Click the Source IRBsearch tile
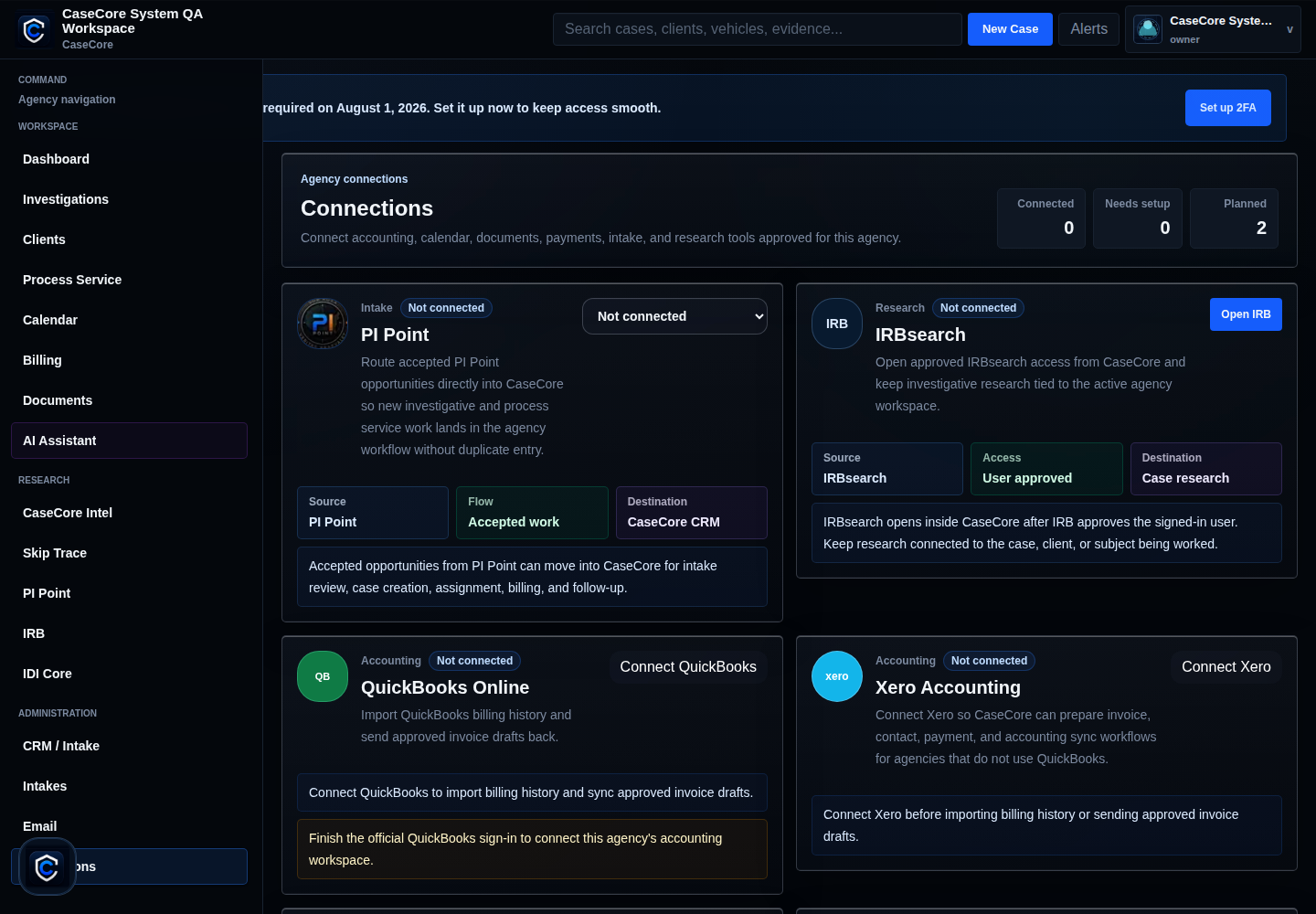This screenshot has width=1316, height=914. pos(887,469)
